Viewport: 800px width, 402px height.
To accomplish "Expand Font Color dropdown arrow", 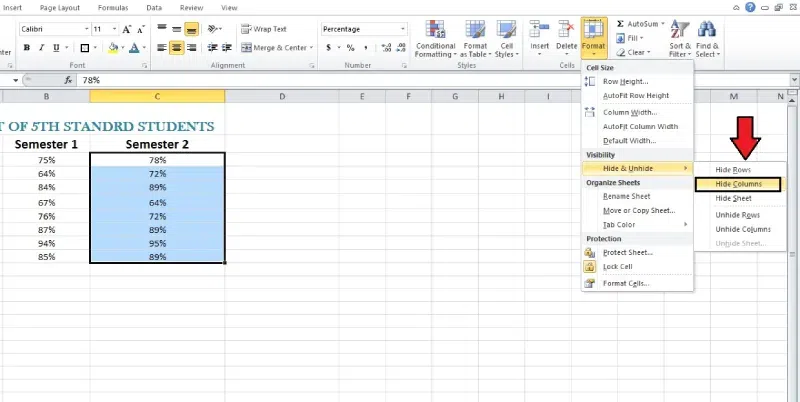I will coord(144,48).
